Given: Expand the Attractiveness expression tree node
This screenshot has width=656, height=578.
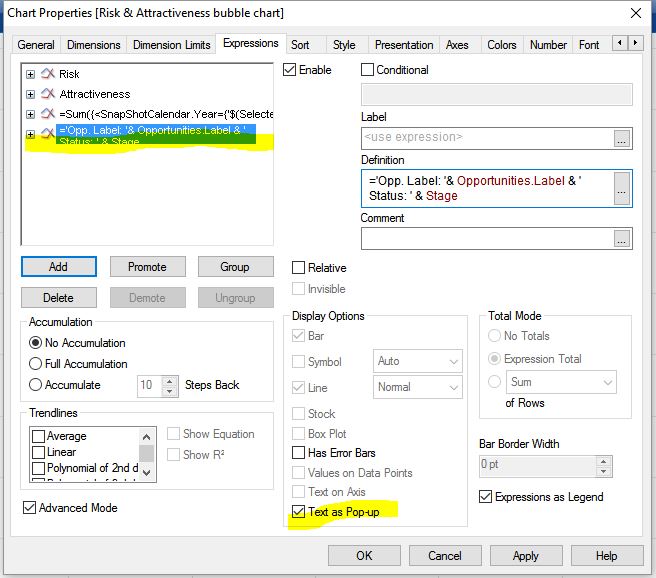Looking at the screenshot, I should [30, 94].
